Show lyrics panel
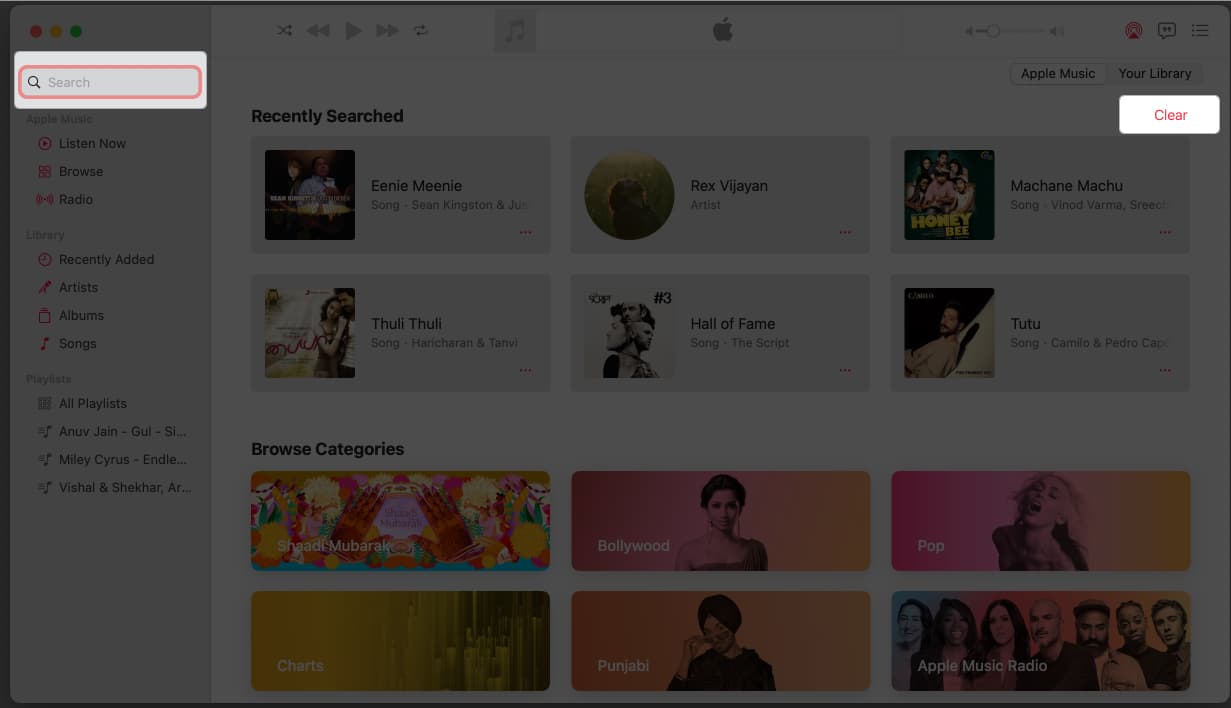 point(1166,31)
